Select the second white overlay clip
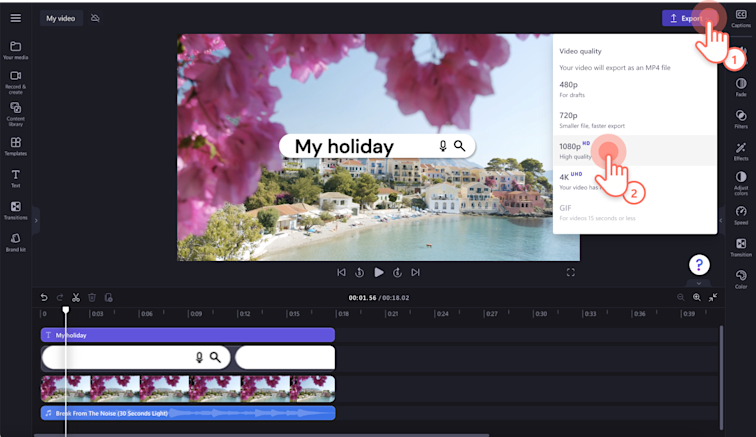This screenshot has height=437, width=756. click(x=285, y=357)
